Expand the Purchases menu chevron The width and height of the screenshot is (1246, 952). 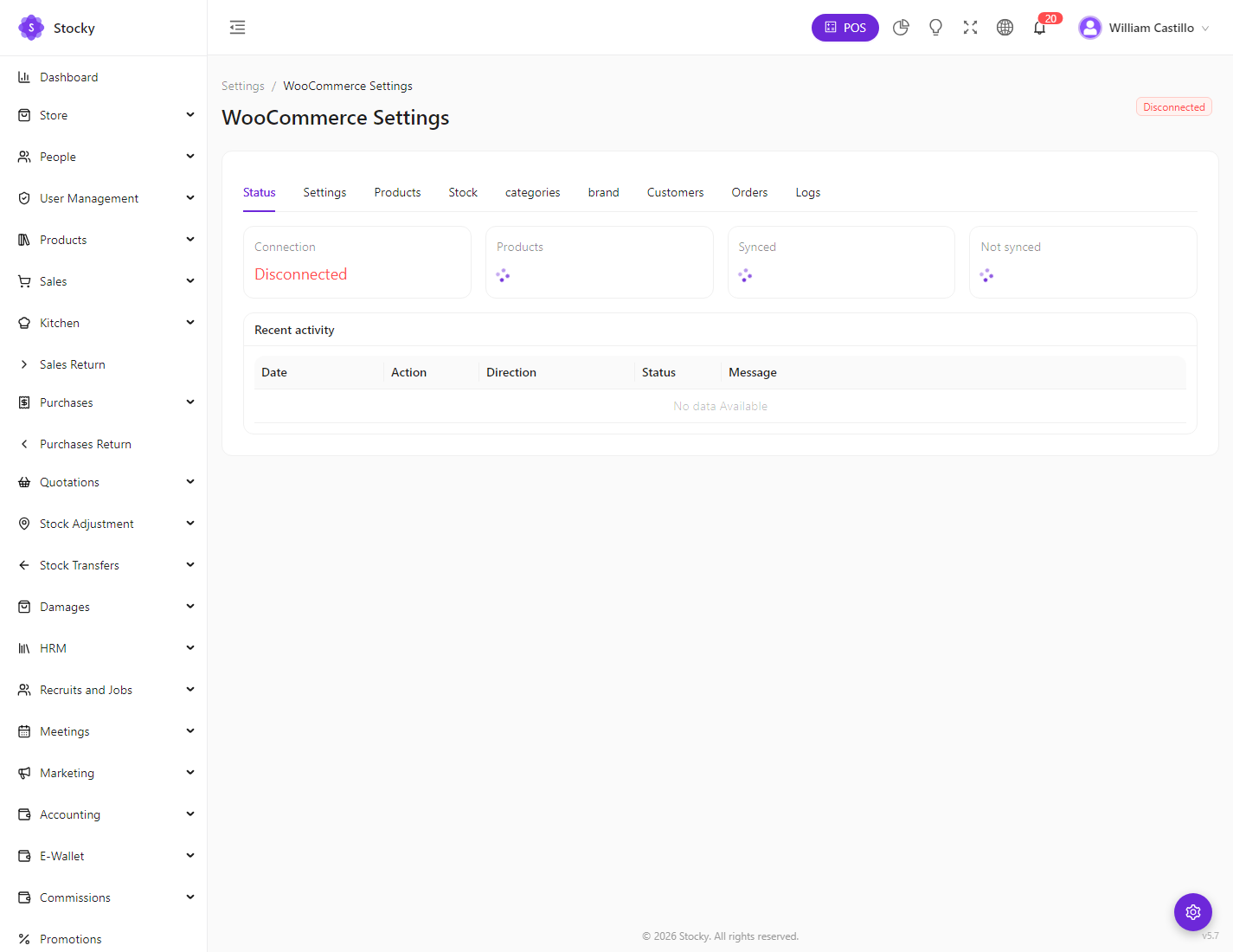tap(190, 402)
